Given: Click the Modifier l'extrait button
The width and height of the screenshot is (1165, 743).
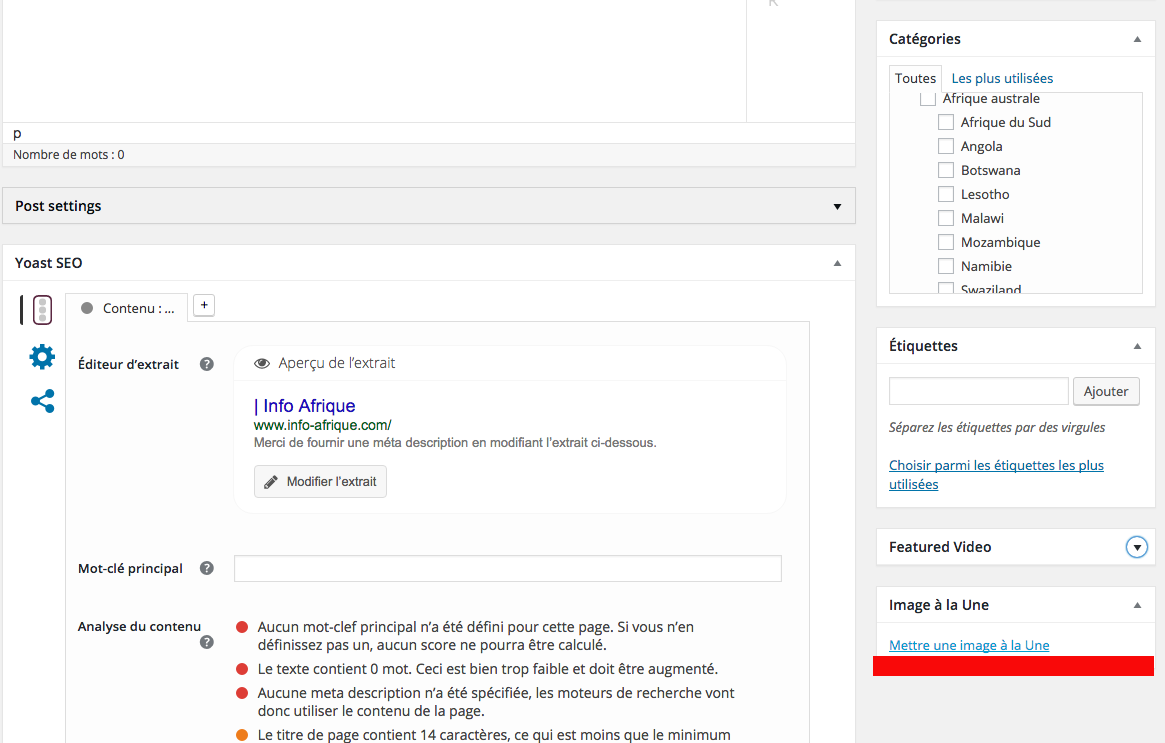Looking at the screenshot, I should 320,482.
